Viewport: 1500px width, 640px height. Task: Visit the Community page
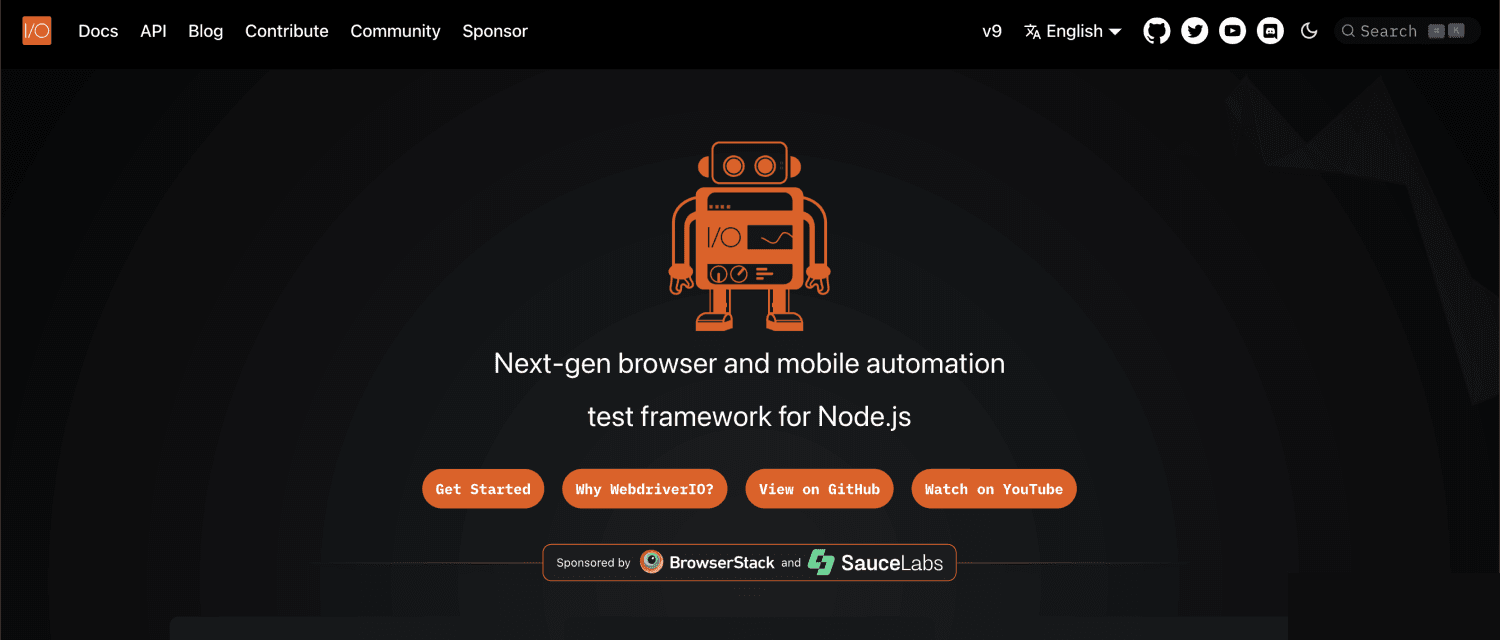395,31
